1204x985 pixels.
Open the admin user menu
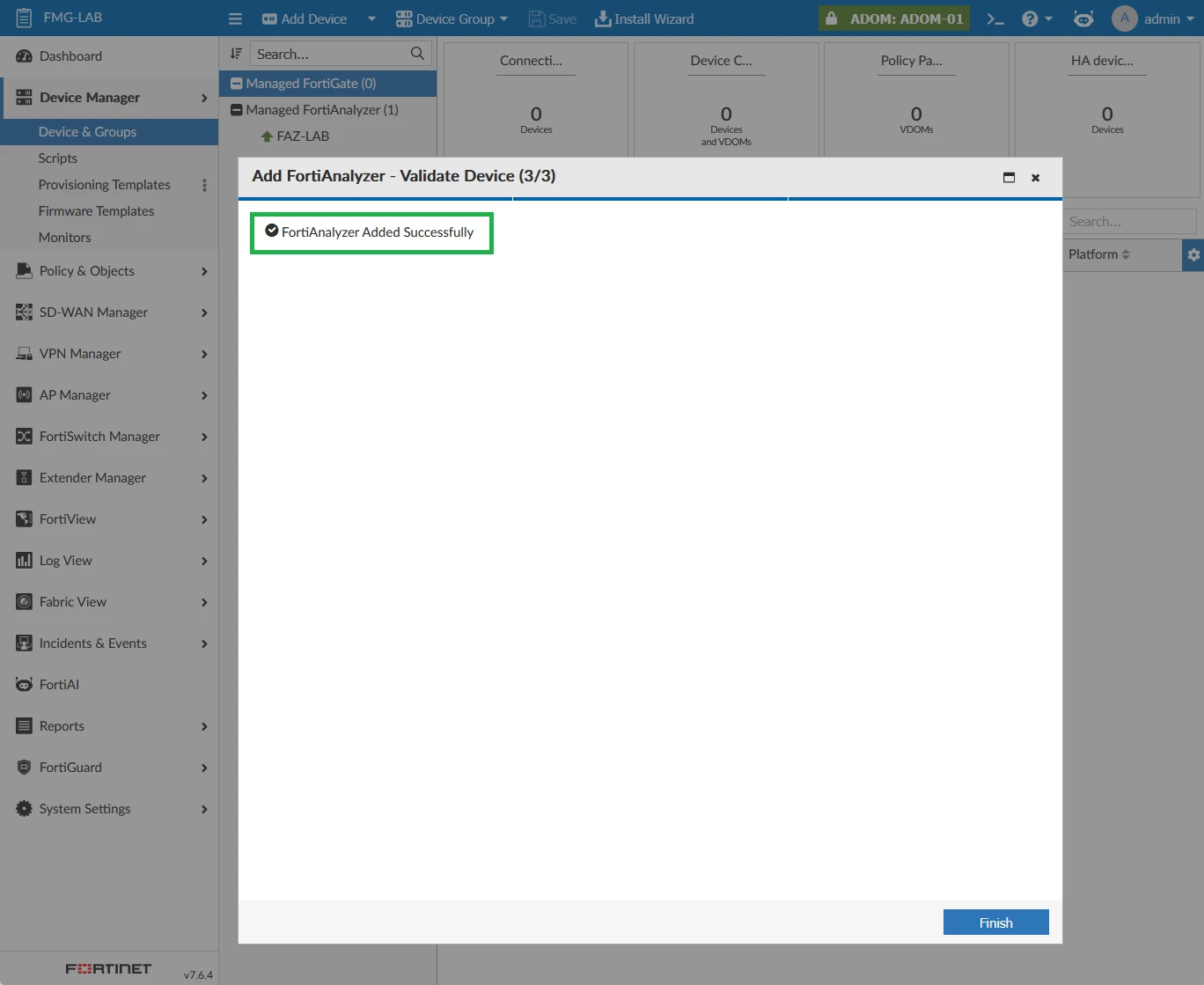pyautogui.click(x=1153, y=18)
